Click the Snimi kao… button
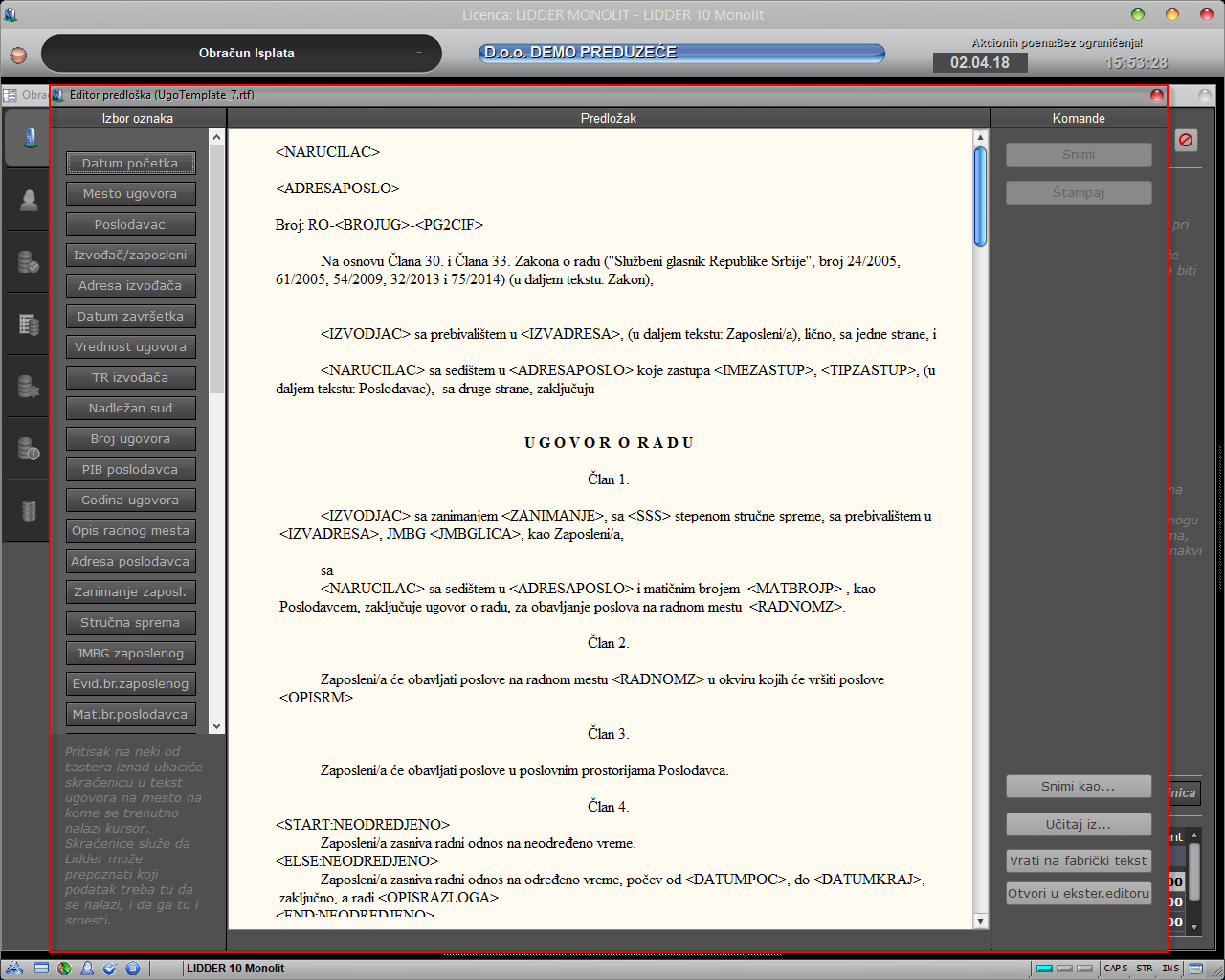 click(1079, 786)
